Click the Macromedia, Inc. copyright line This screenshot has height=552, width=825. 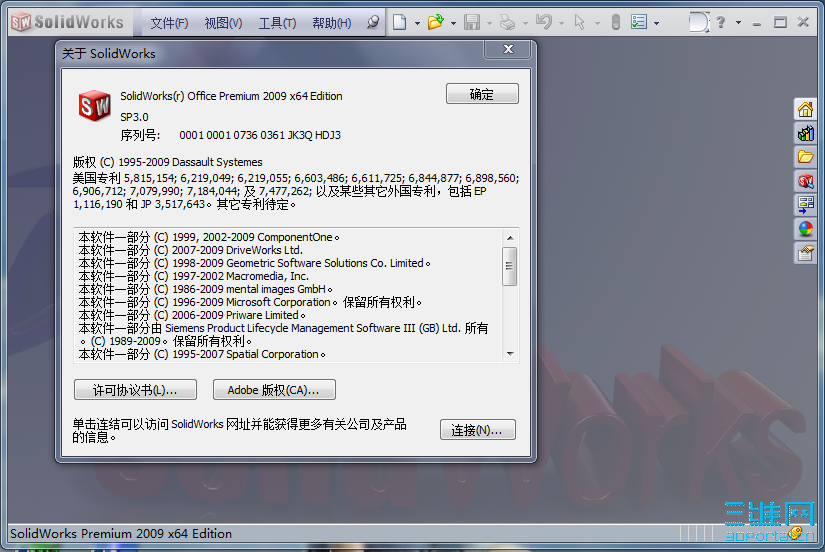click(194, 276)
